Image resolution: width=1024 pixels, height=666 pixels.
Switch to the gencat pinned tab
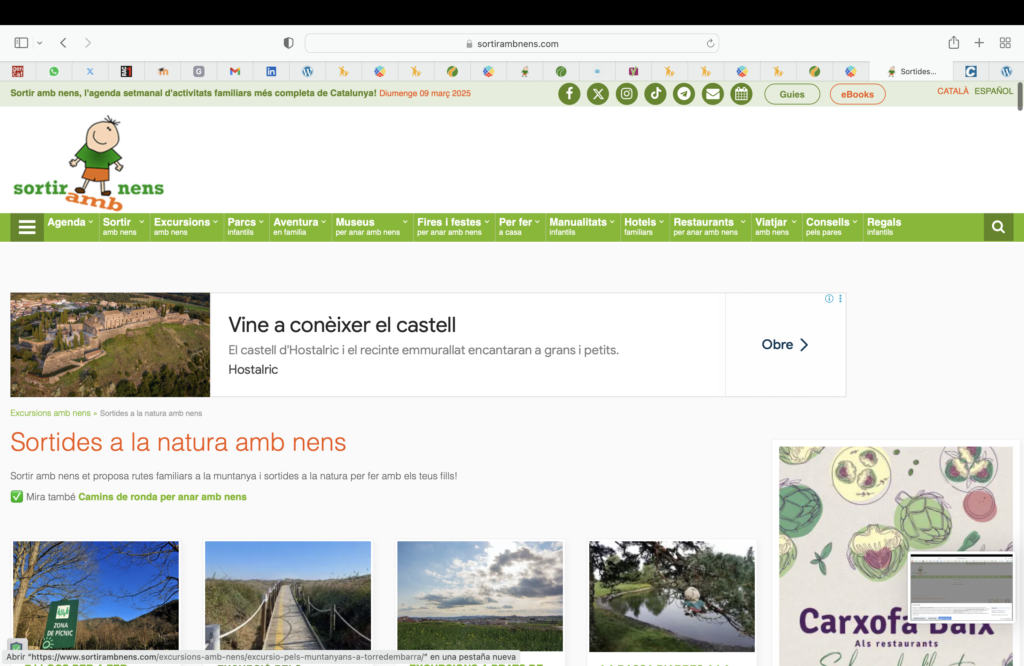click(18, 71)
